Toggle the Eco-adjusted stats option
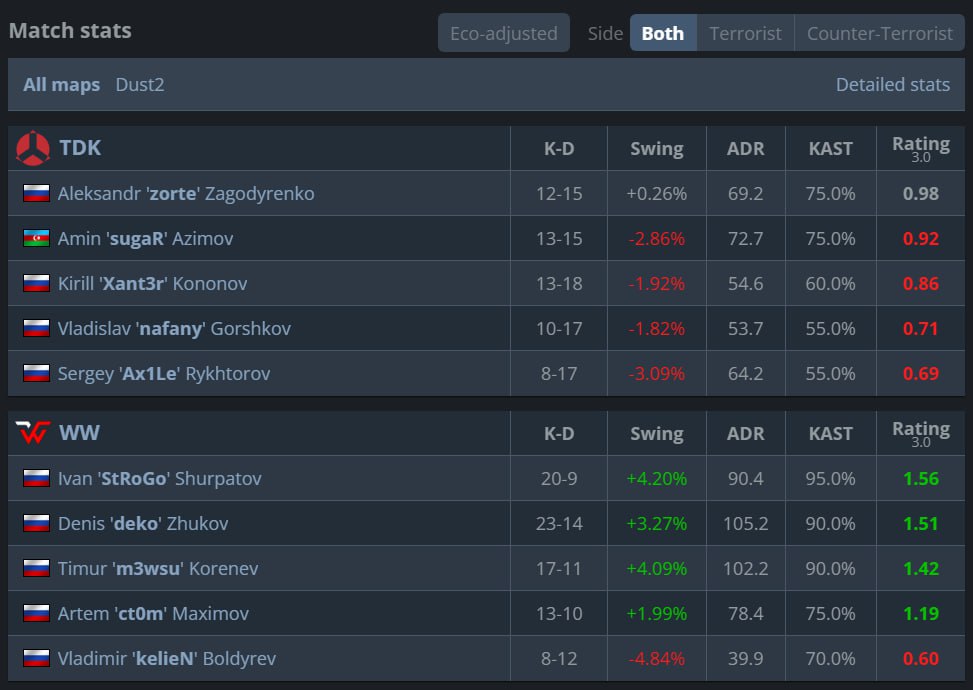Image resolution: width=973 pixels, height=690 pixels. tap(503, 33)
